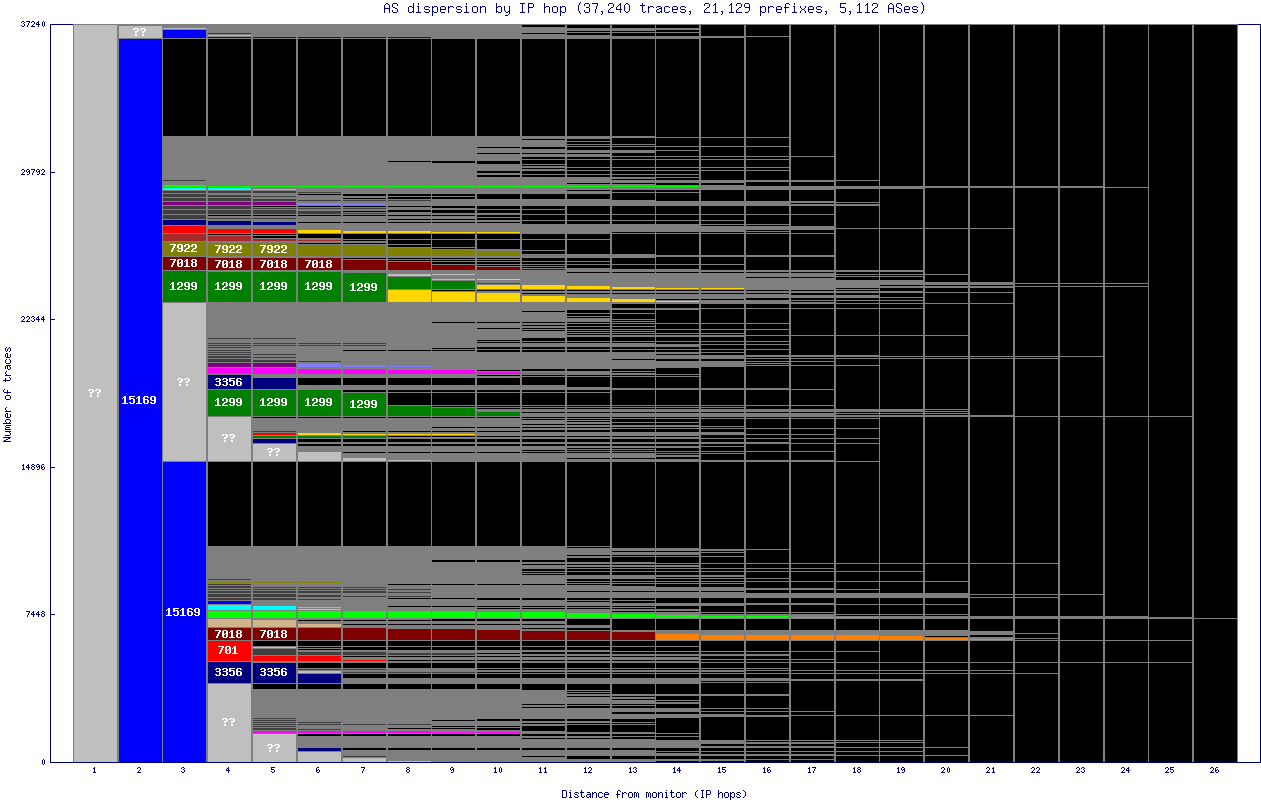Click the "Number of traces" vertical axis label
The width and height of the screenshot is (1261, 800).
(x=9, y=394)
